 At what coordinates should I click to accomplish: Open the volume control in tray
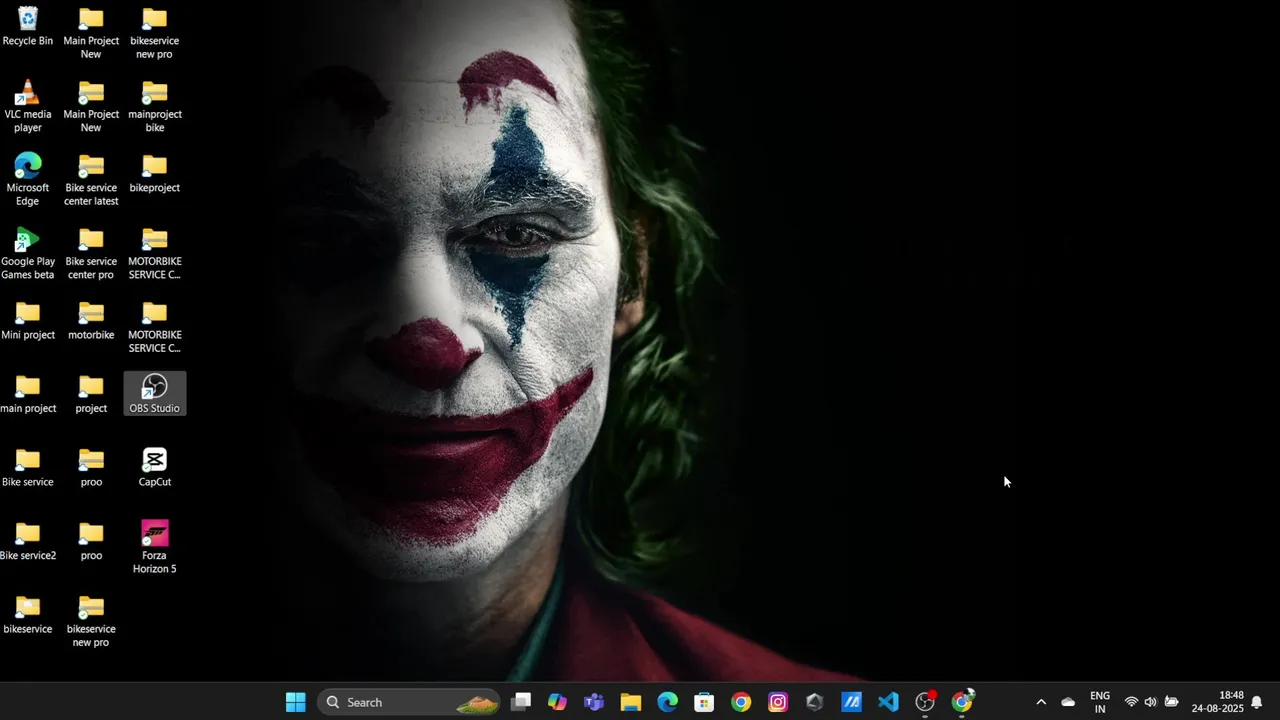(x=1150, y=702)
